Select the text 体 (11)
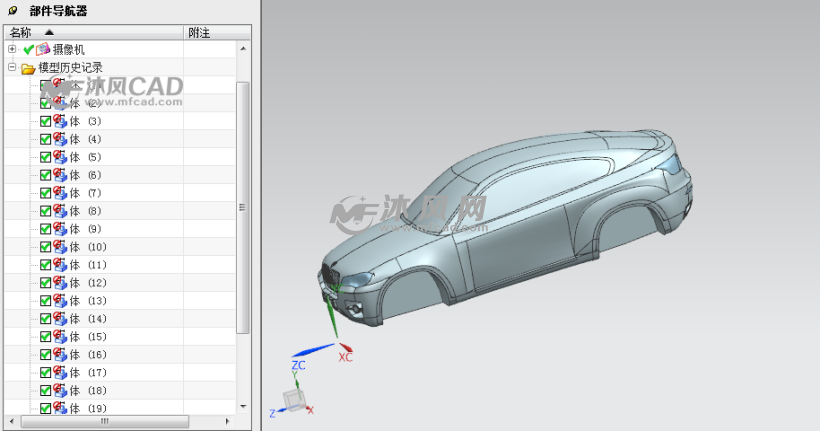820x431 pixels. coord(88,265)
